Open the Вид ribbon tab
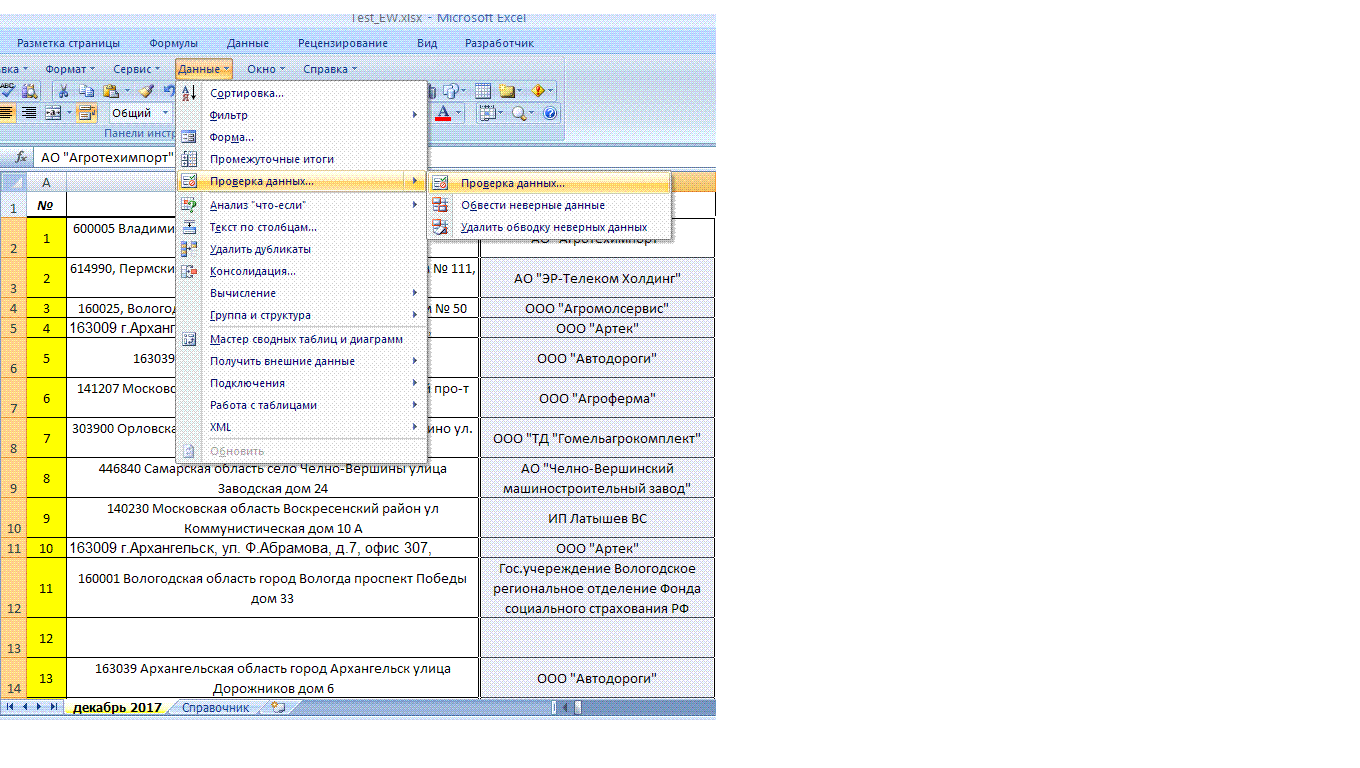 point(427,43)
